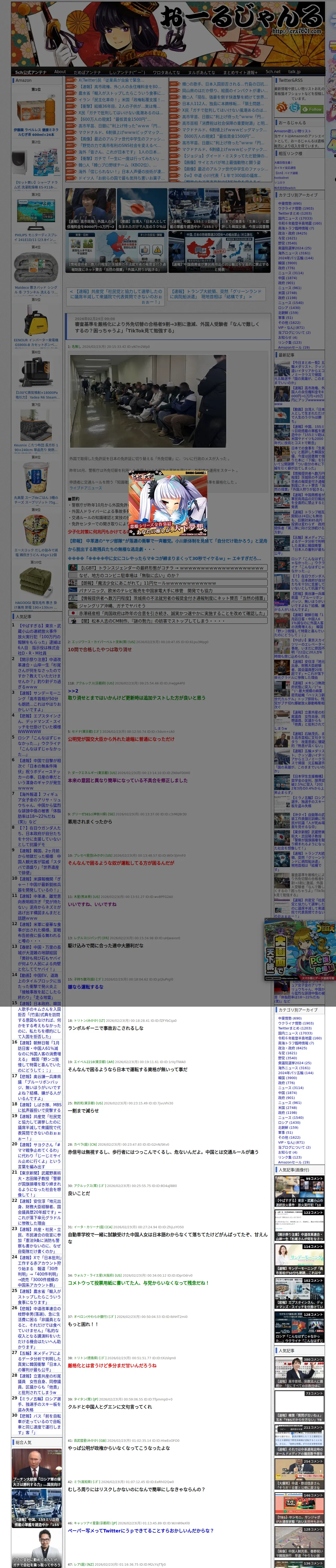Open map thumbnail 【情報提供者へ数万円程度】茨城県
This screenshot has width=336, height=1568.
[116, 251]
